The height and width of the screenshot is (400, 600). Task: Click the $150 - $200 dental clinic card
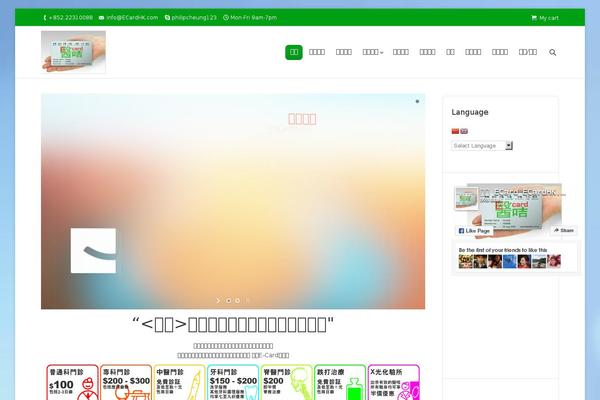(x=233, y=382)
